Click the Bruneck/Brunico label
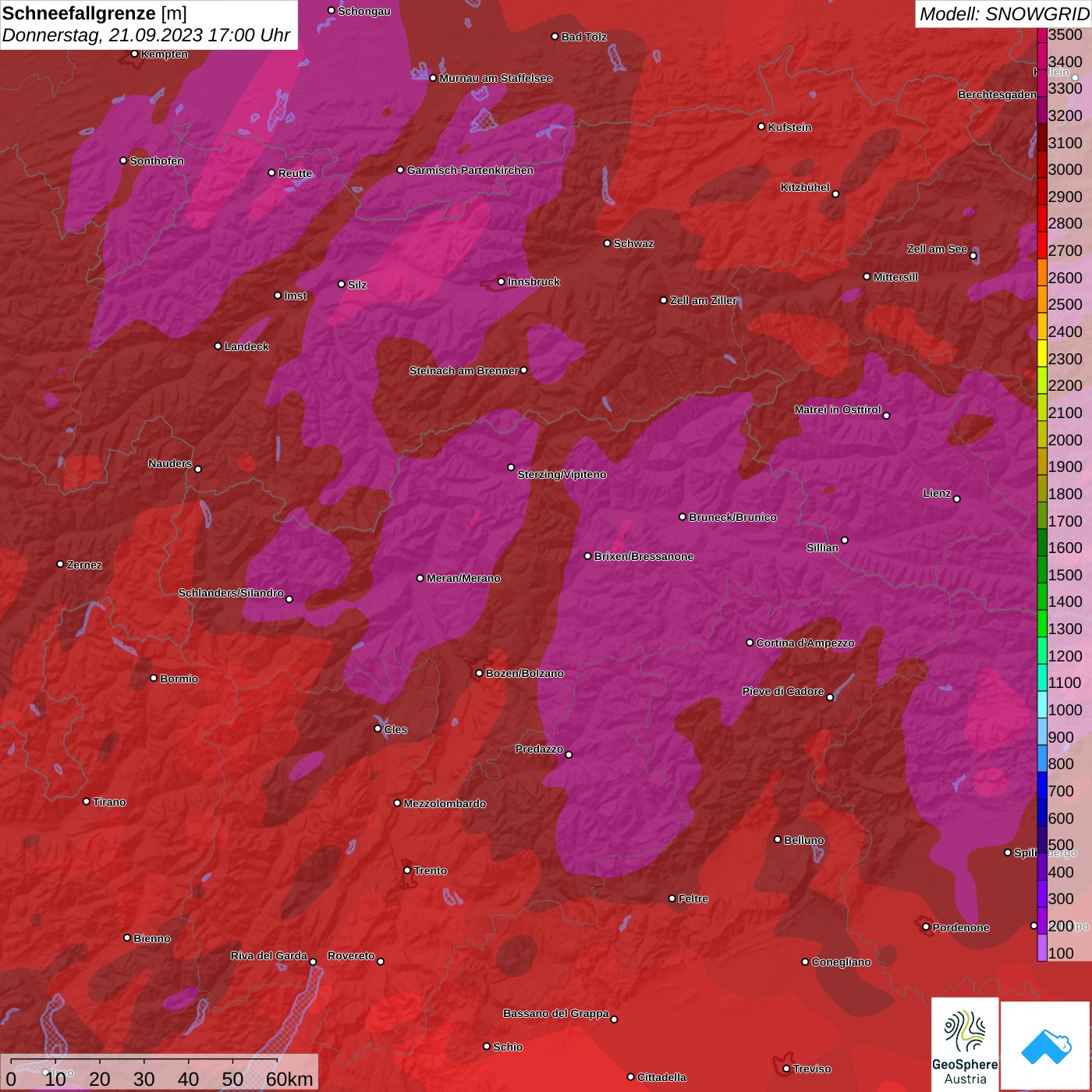 point(732,517)
